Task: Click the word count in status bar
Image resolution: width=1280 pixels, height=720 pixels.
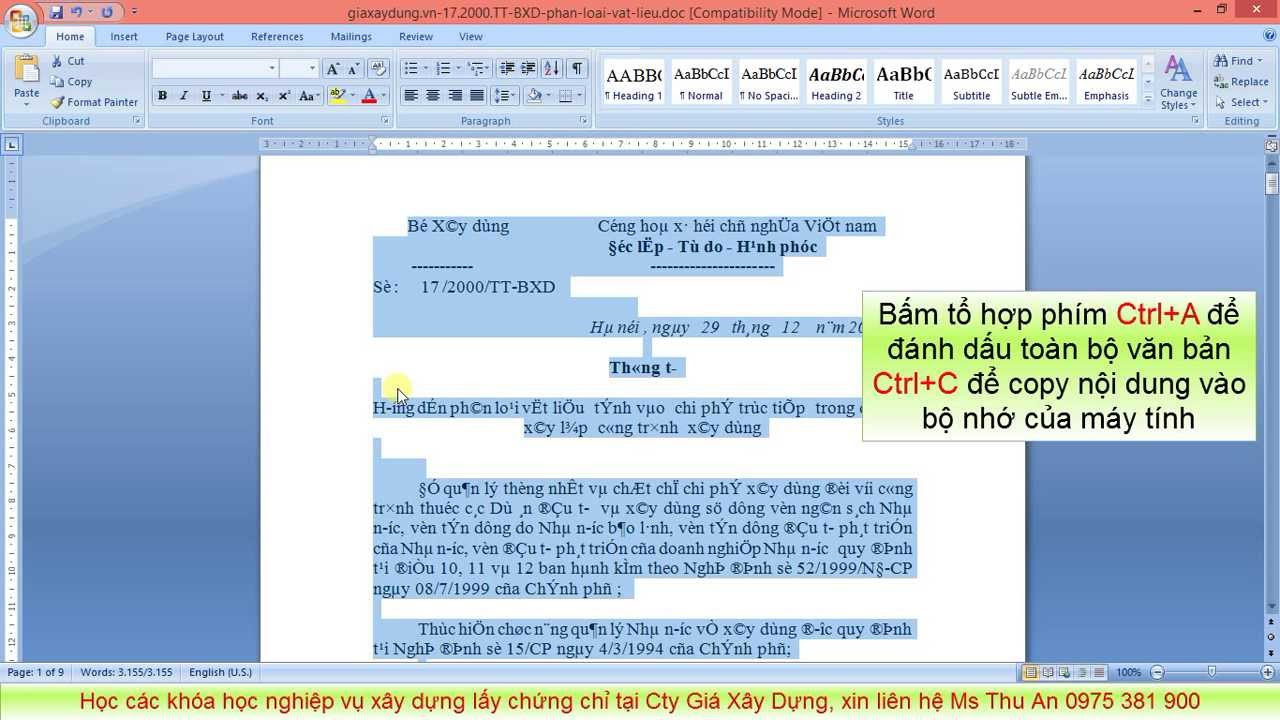Action: (126, 672)
